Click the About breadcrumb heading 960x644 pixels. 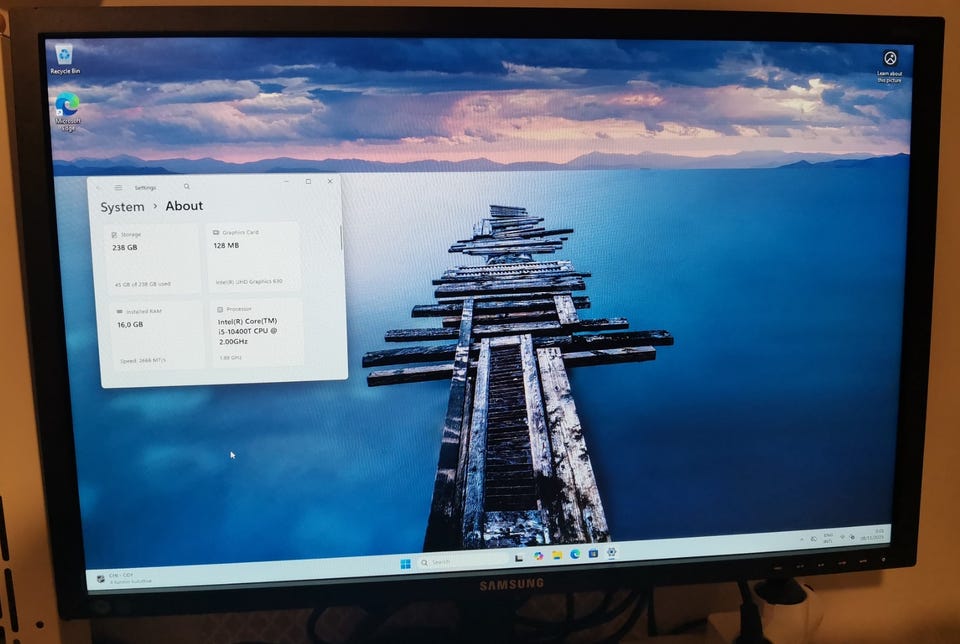(184, 206)
